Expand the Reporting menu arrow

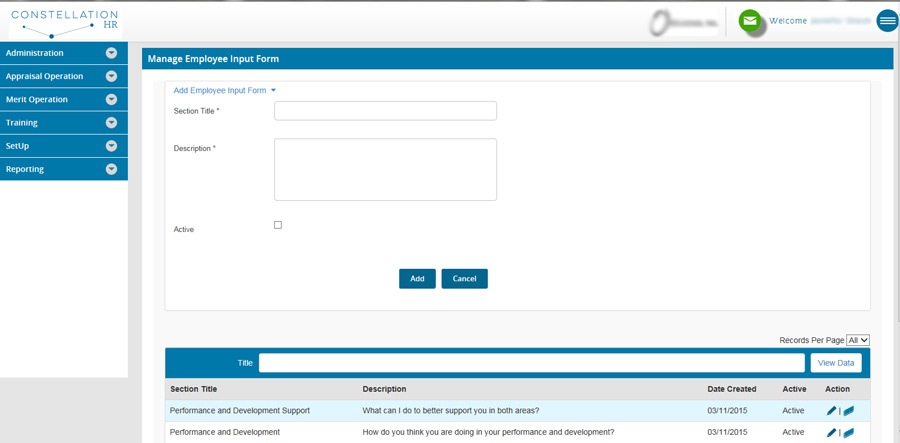click(111, 169)
